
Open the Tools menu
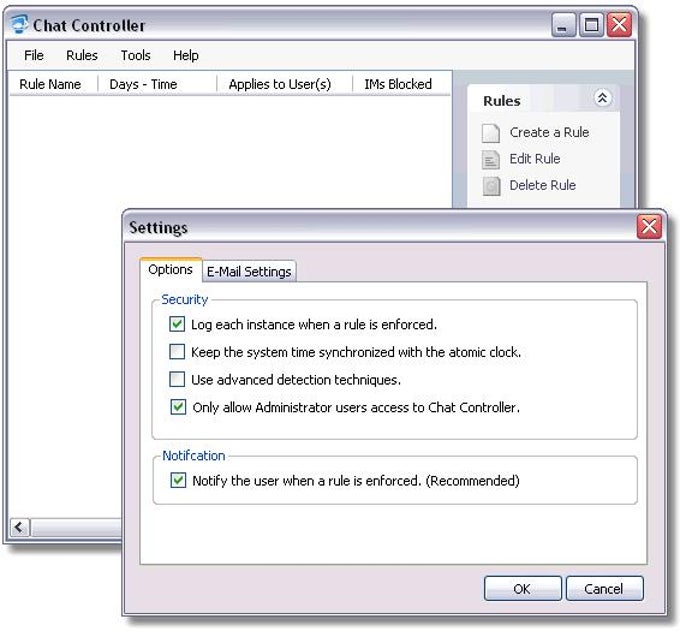tap(136, 56)
